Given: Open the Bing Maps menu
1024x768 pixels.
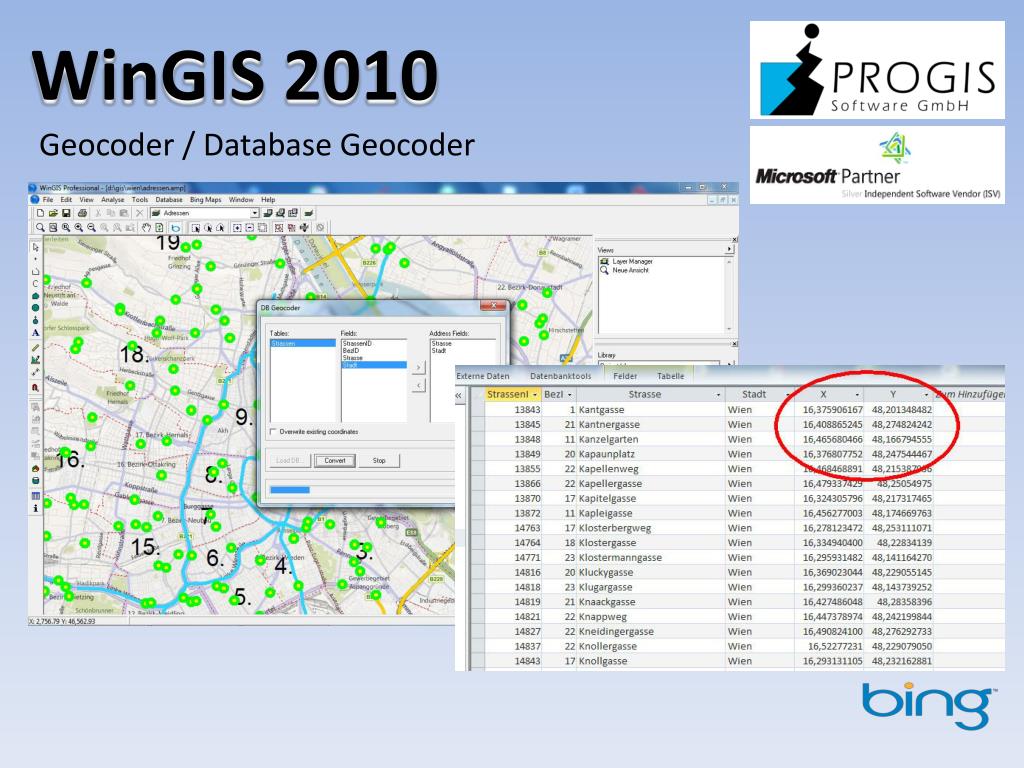Looking at the screenshot, I should point(206,200).
